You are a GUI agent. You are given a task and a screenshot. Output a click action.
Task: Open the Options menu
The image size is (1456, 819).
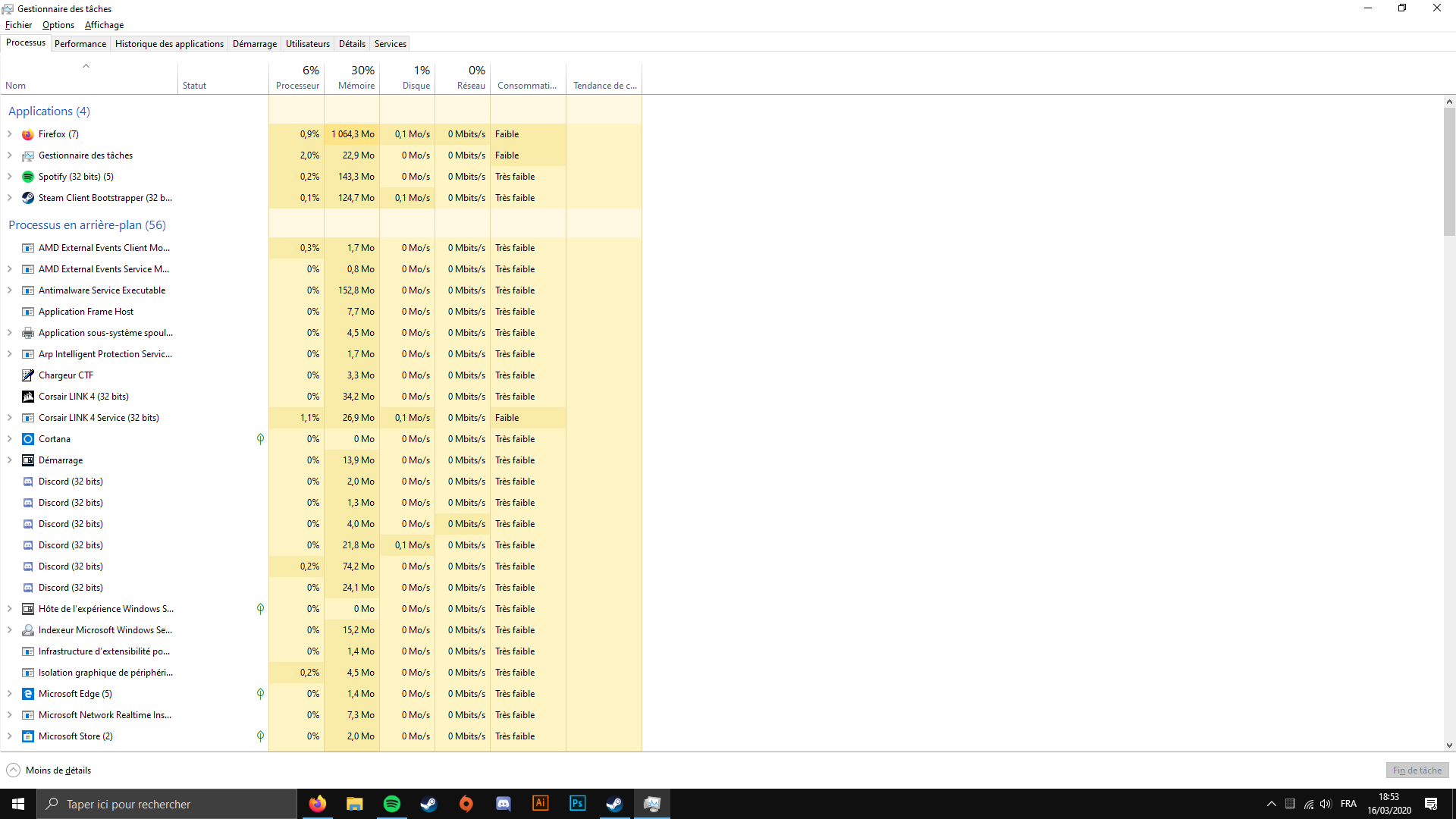point(58,25)
